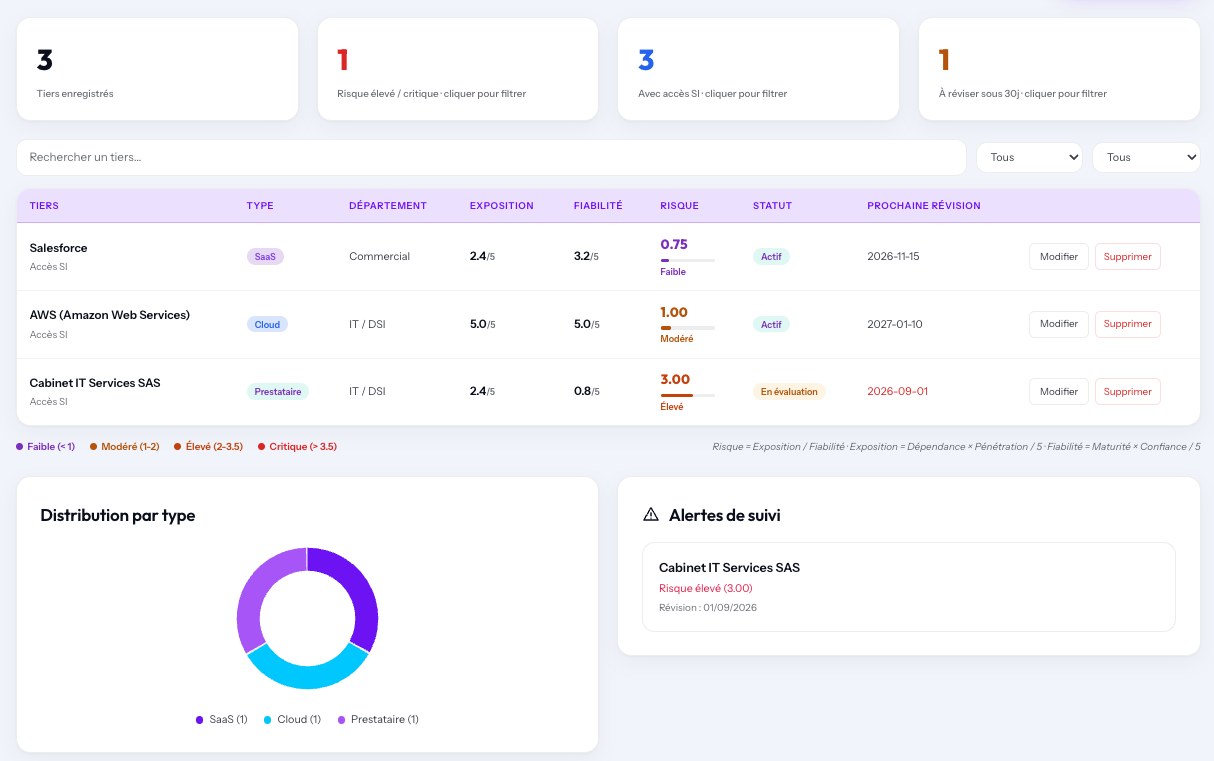
Task: Click the revision date 2027-01-10
Action: click(893, 324)
